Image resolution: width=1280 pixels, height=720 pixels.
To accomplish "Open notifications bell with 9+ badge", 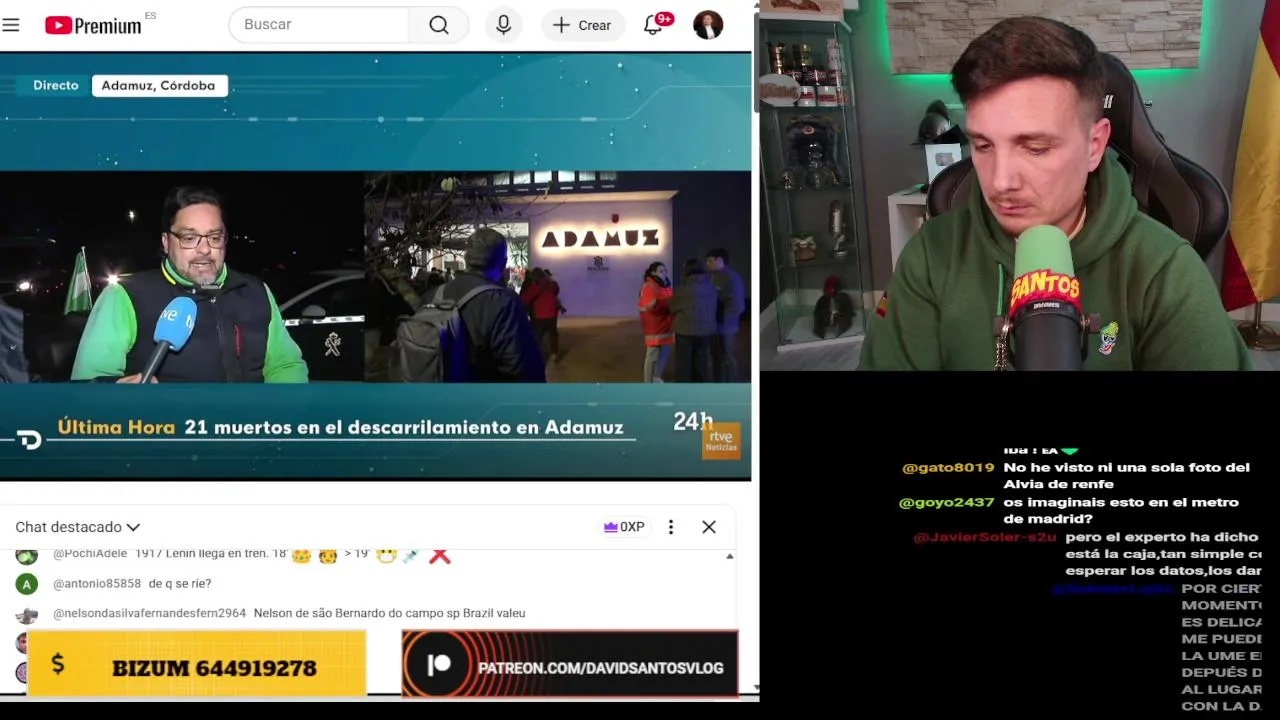I will coord(655,24).
